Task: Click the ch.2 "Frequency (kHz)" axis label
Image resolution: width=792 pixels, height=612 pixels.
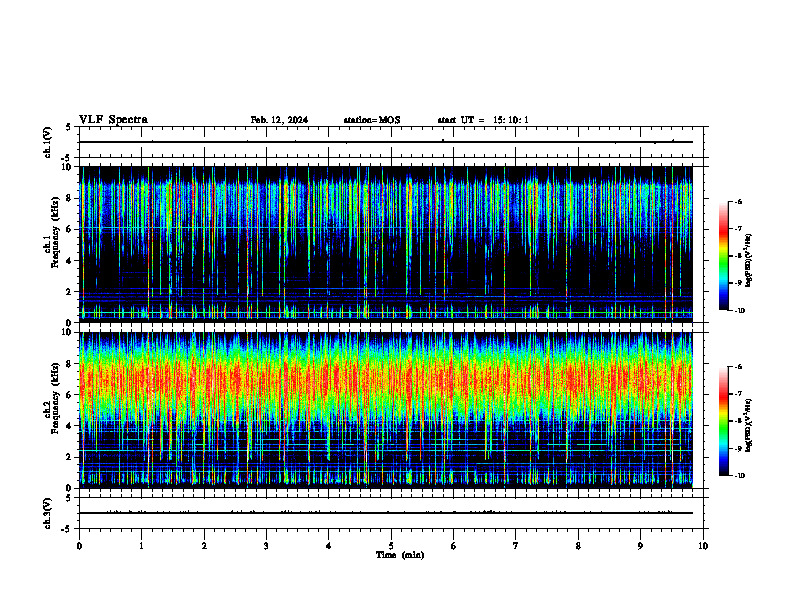Action: (54, 398)
